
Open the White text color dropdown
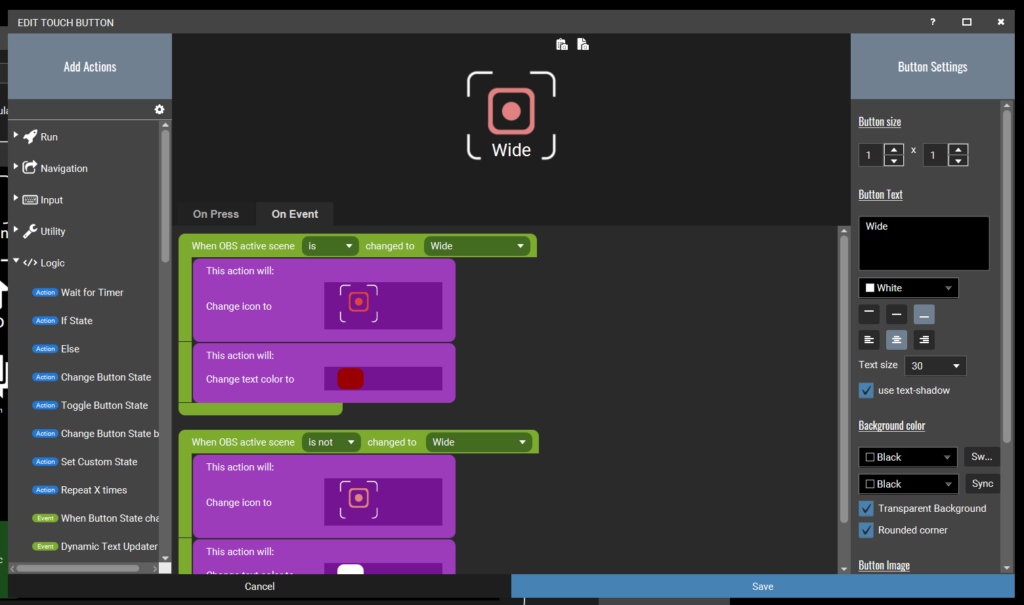click(908, 287)
